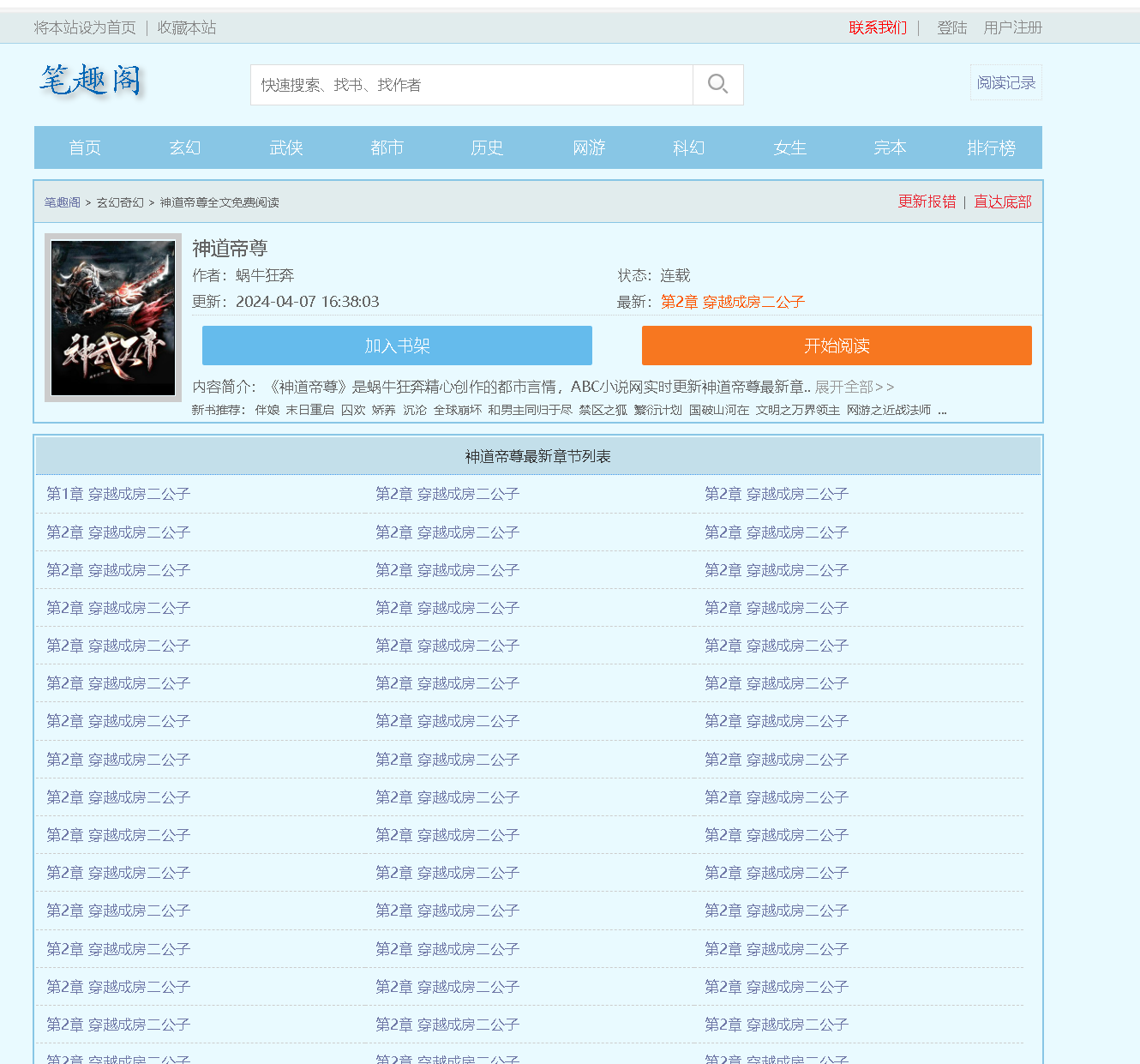Go to 首页 in navigation bar
This screenshot has height=1064, width=1140.
click(x=85, y=147)
